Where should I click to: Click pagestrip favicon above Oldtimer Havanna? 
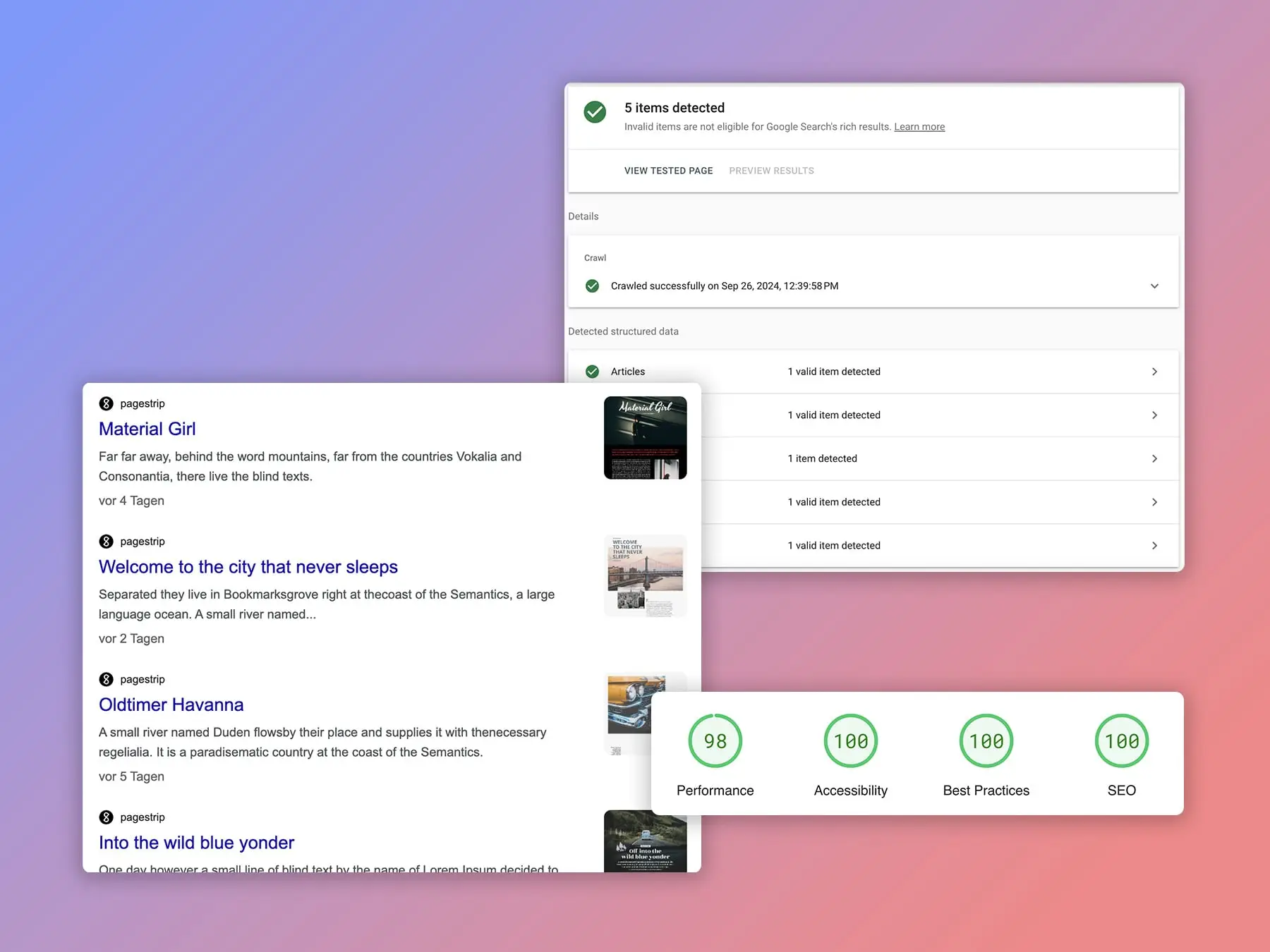click(107, 679)
